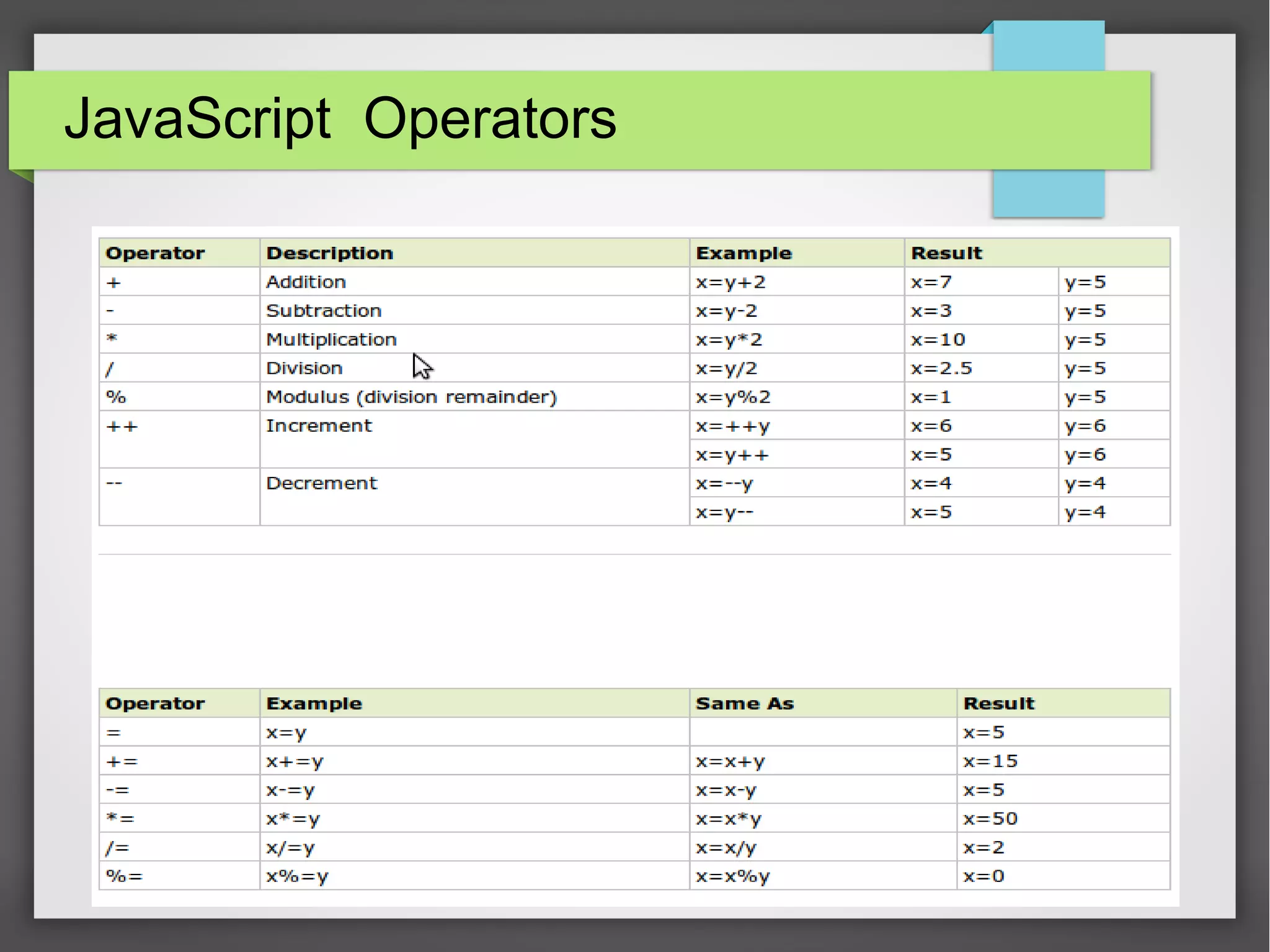Select the 'Multiplication' description cell
Viewport: 1270px width, 952px height.
click(474, 339)
